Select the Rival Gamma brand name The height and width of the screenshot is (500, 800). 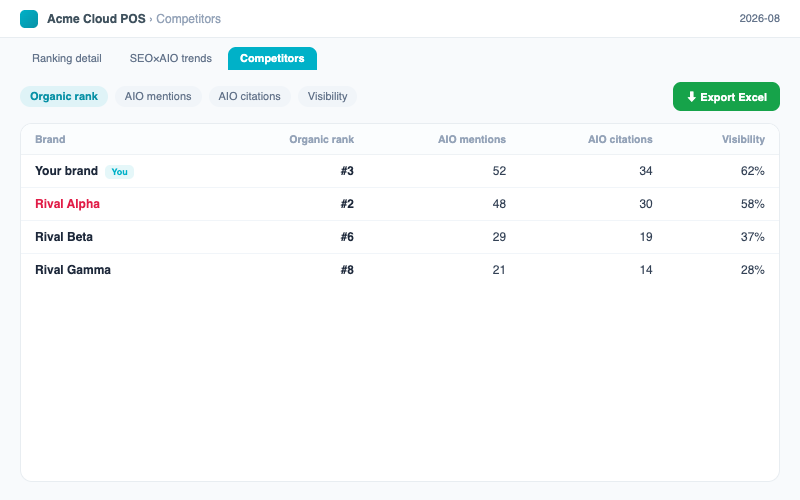click(x=73, y=270)
